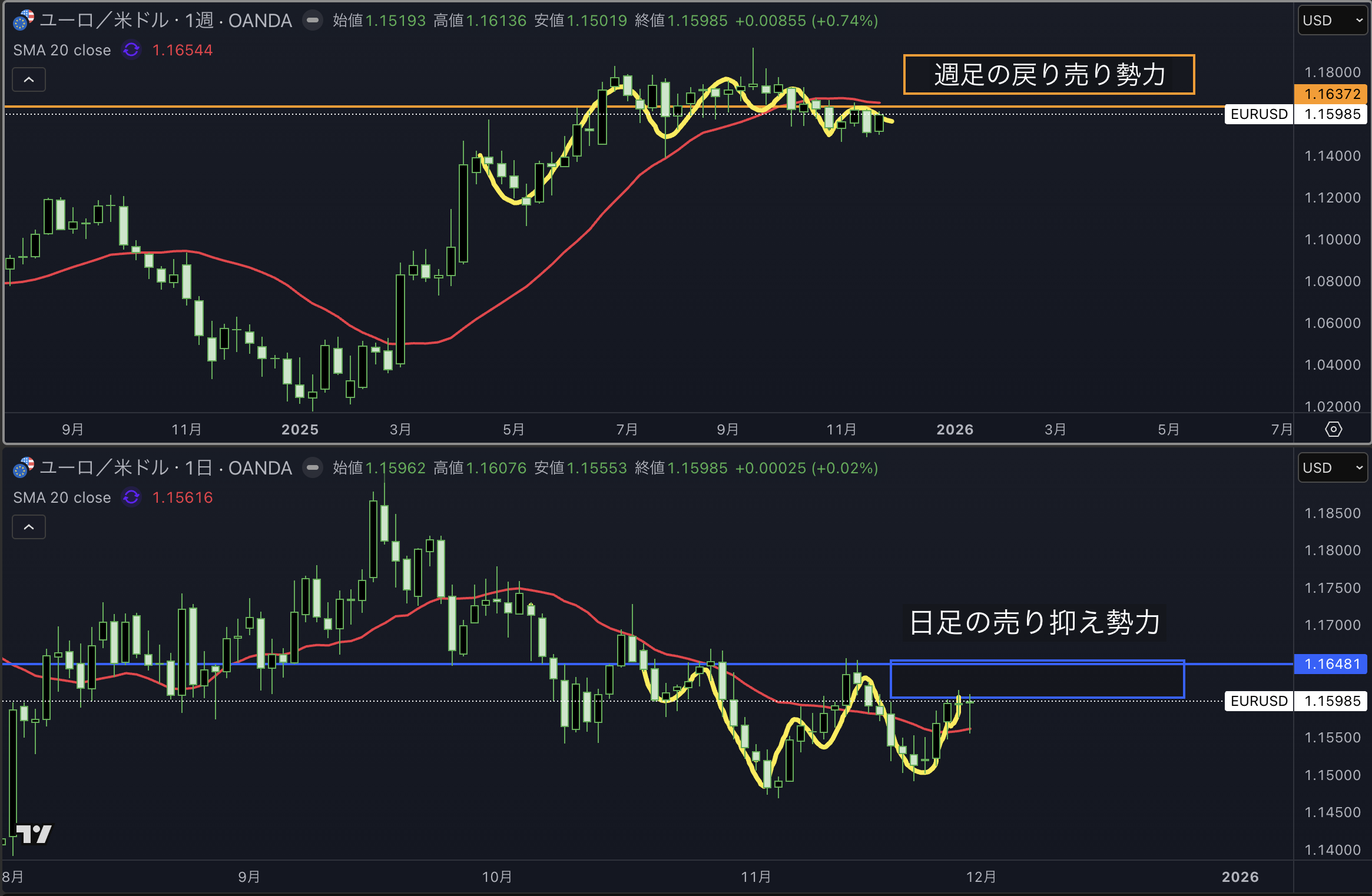The width and height of the screenshot is (1372, 896).
Task: Click daily SMA 20 purple refresh icon
Action: 131,497
